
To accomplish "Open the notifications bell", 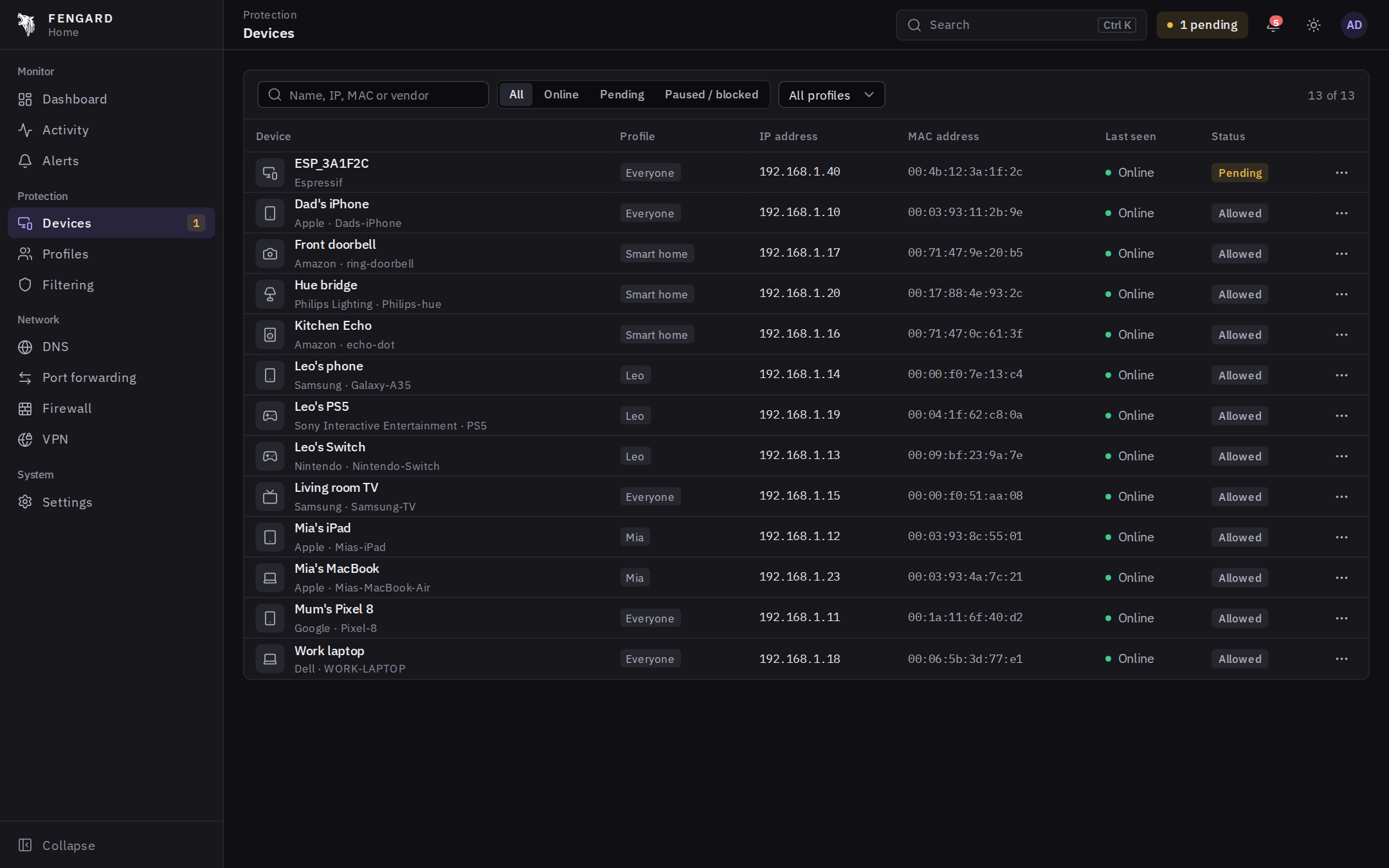I will (1273, 25).
